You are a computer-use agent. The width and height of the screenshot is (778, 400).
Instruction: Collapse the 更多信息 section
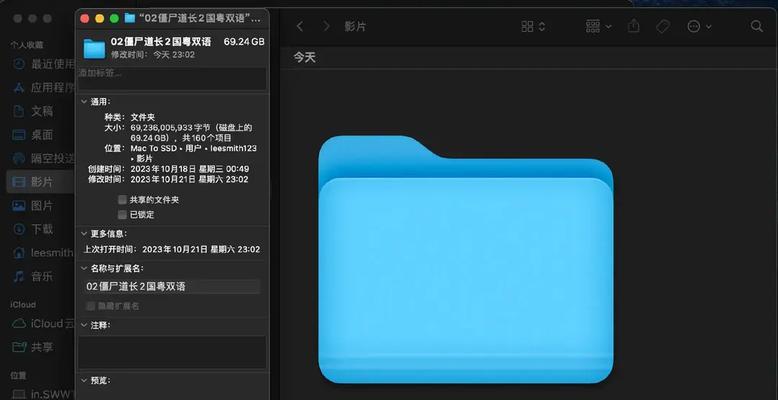click(x=84, y=233)
